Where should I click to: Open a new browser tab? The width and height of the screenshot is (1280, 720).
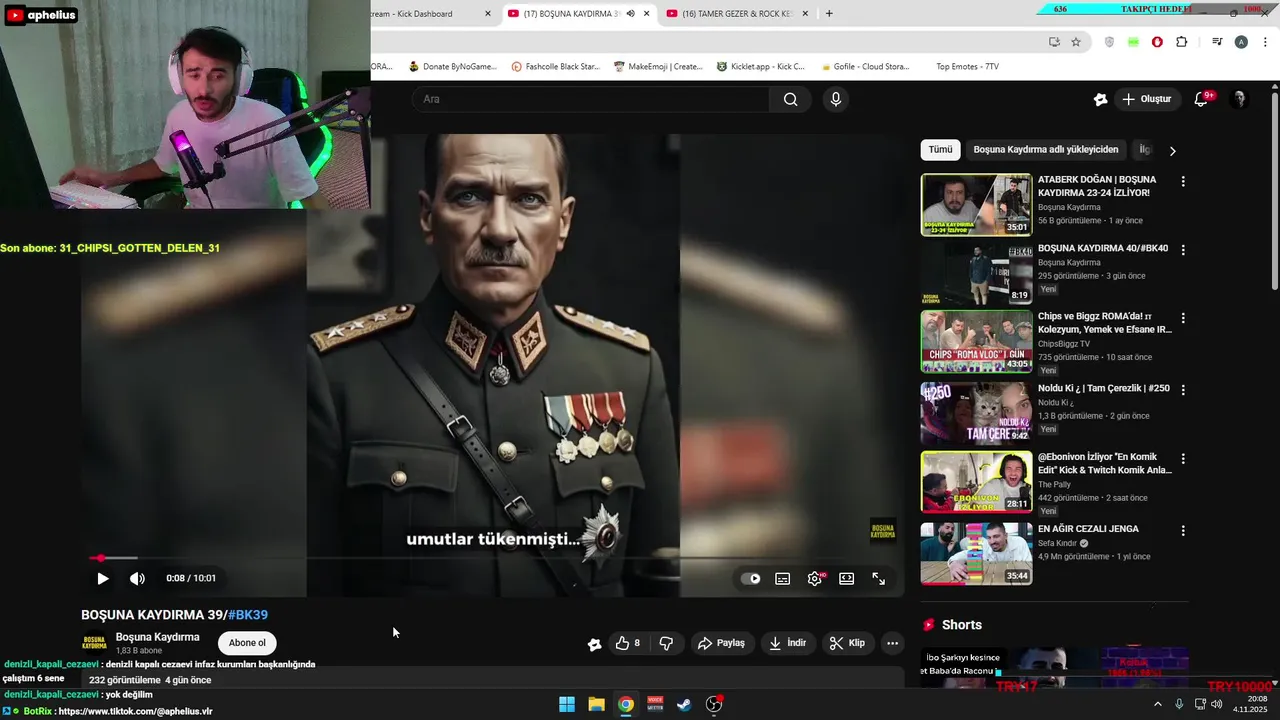tap(829, 14)
